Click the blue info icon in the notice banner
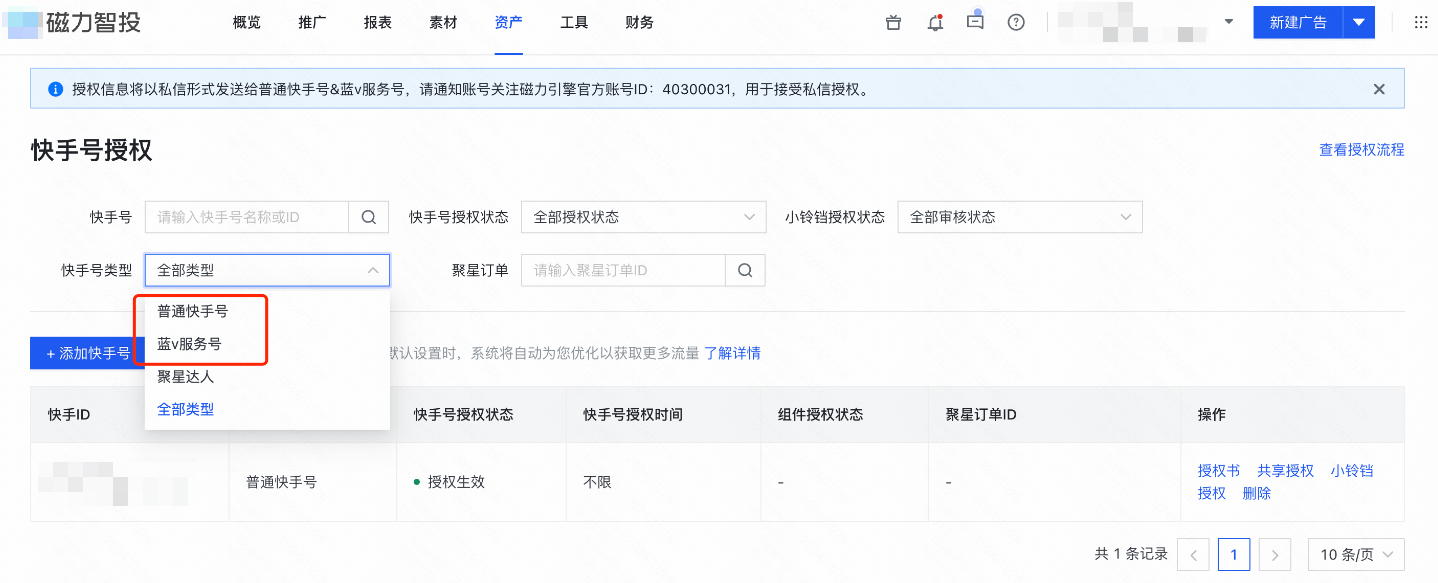This screenshot has height=583, width=1438. click(x=53, y=89)
